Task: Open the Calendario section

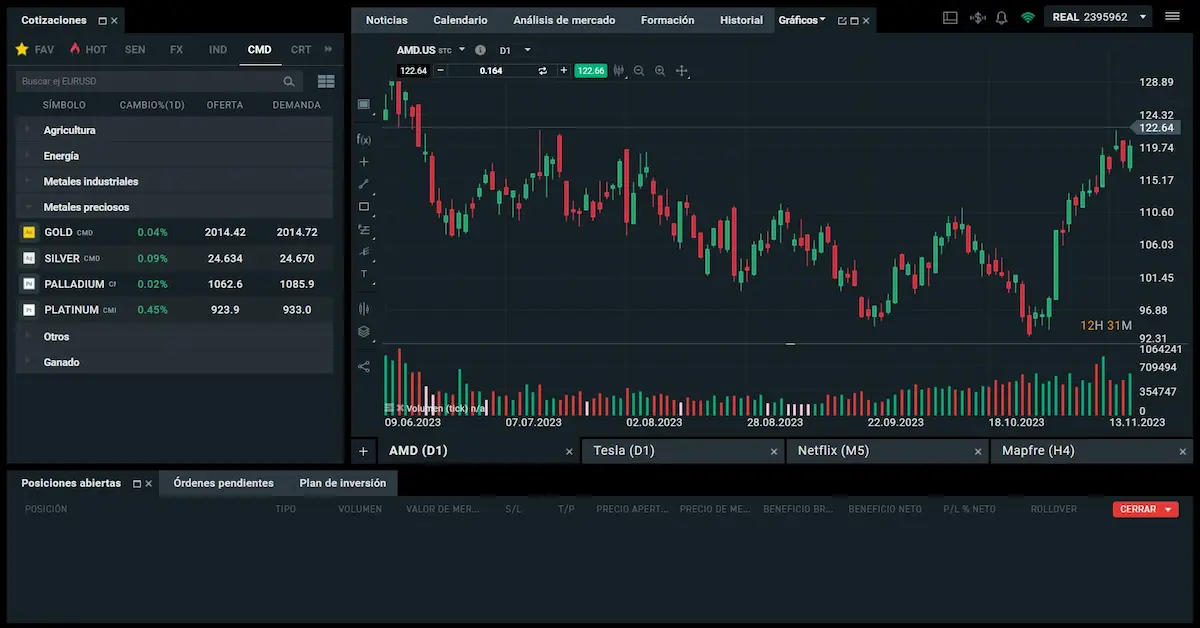Action: (460, 19)
